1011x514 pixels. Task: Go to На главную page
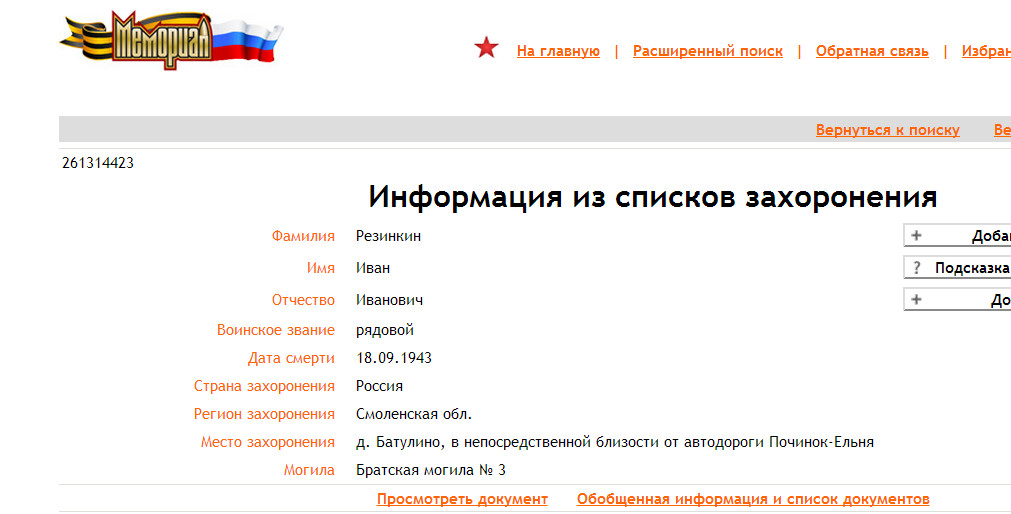click(558, 51)
